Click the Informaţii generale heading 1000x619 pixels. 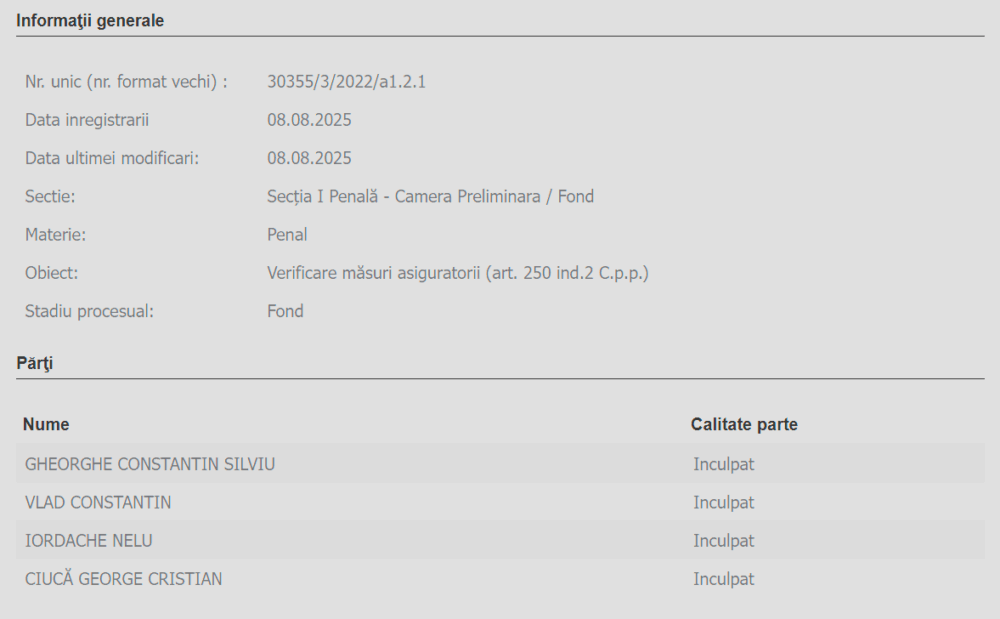(90, 21)
